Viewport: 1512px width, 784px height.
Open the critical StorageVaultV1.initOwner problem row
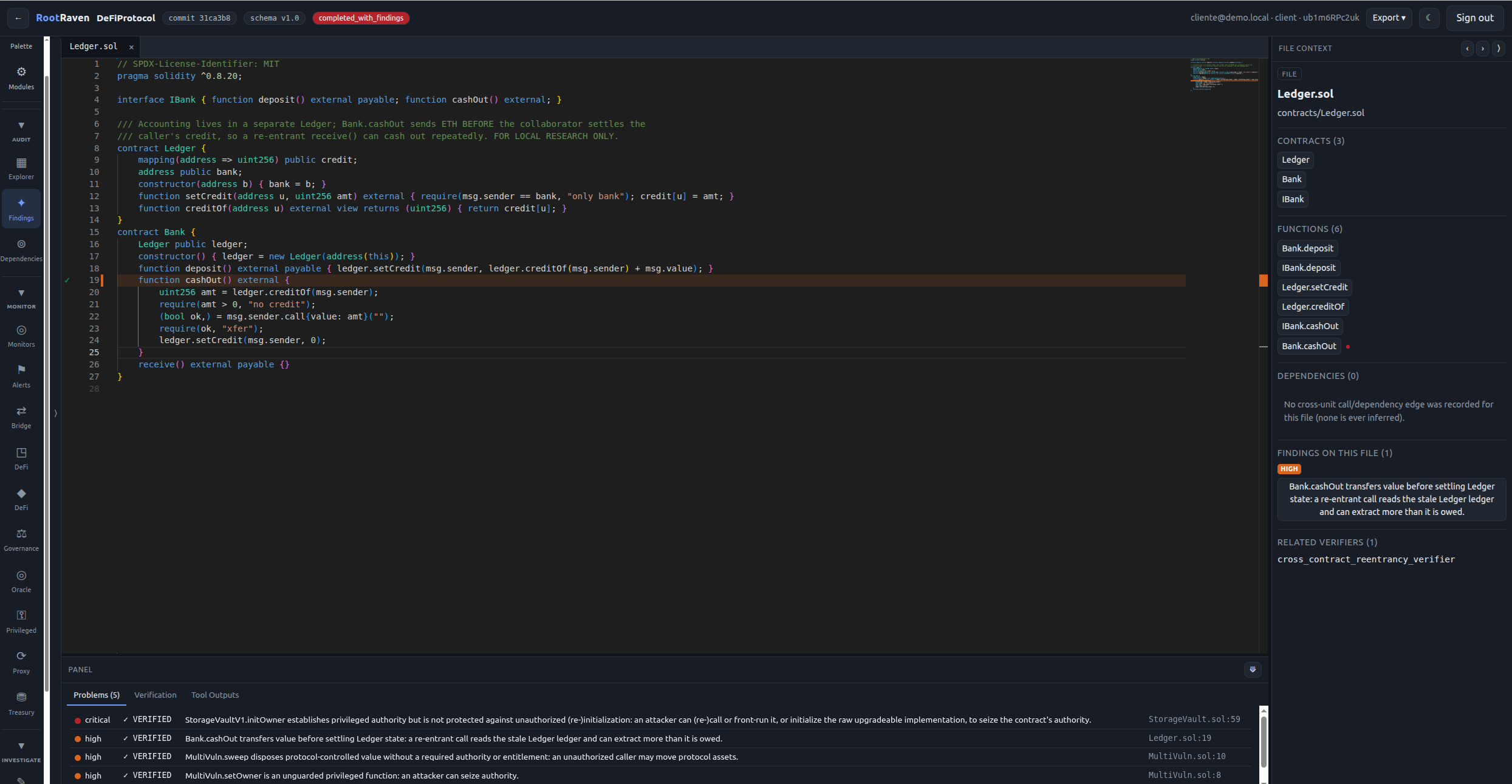click(x=659, y=720)
